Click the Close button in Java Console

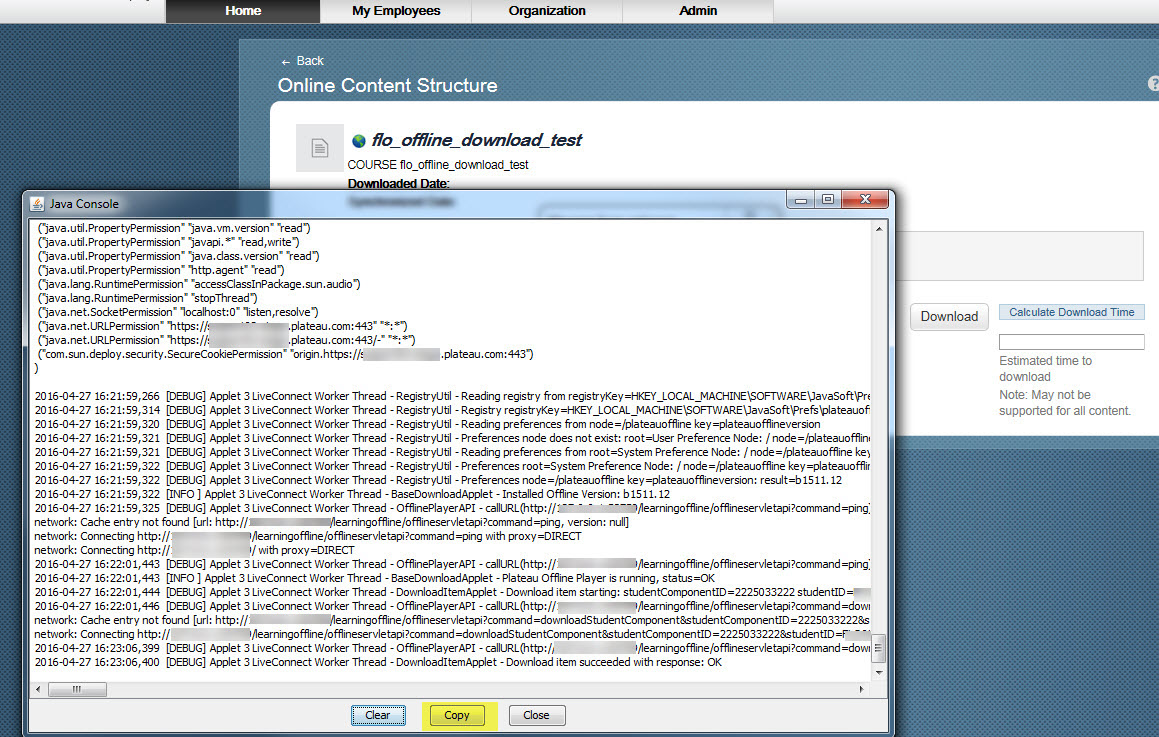coord(536,716)
